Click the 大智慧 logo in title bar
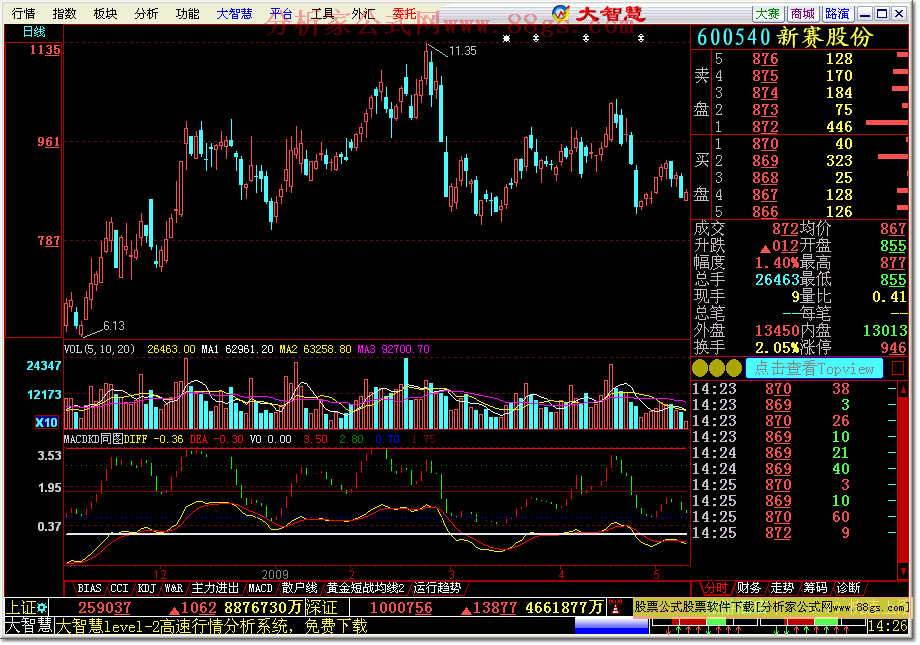The image size is (920, 645). (598, 13)
